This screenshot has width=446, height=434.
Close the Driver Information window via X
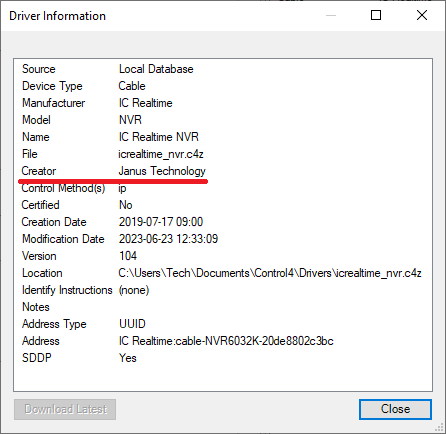click(x=422, y=15)
